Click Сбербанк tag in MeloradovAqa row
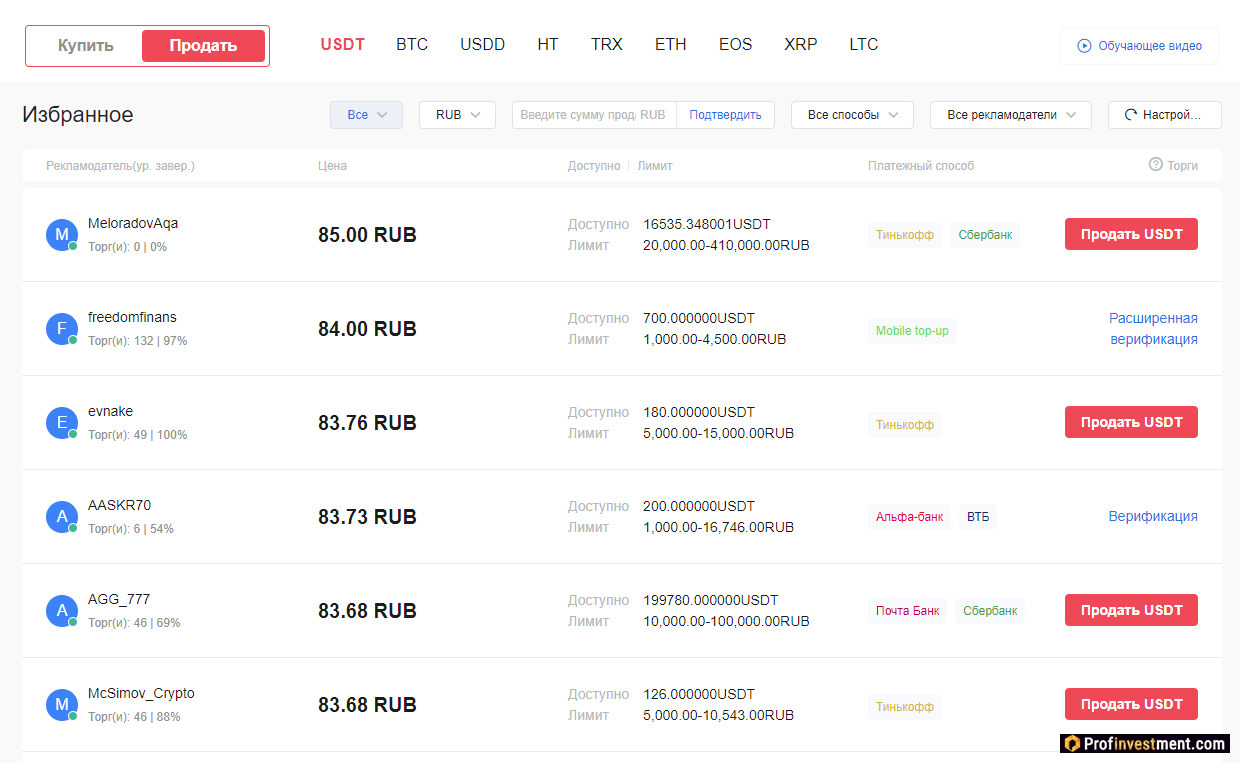Image resolution: width=1240 pixels, height=763 pixels. (985, 235)
